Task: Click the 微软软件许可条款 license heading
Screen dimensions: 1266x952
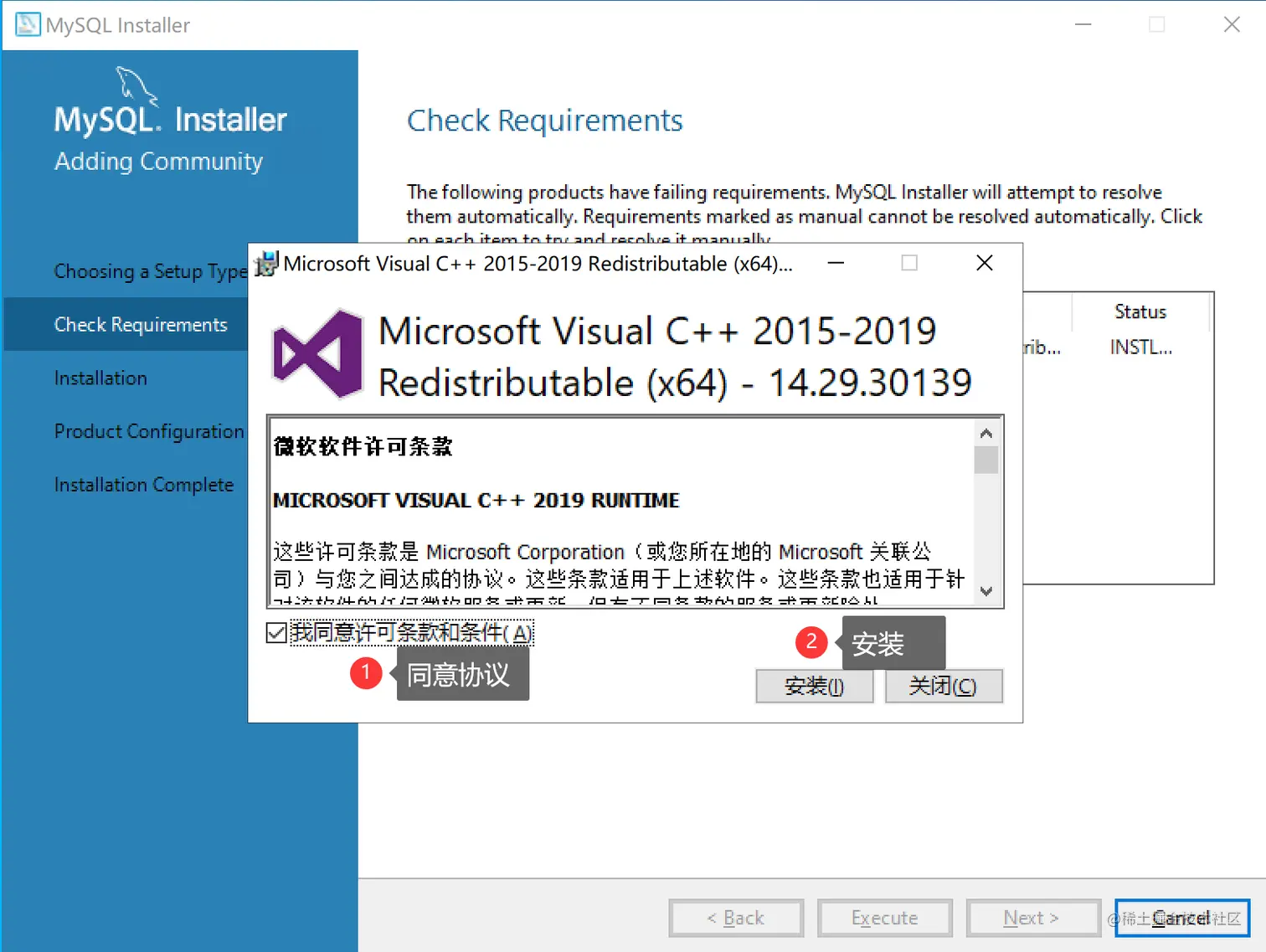Action: click(363, 447)
